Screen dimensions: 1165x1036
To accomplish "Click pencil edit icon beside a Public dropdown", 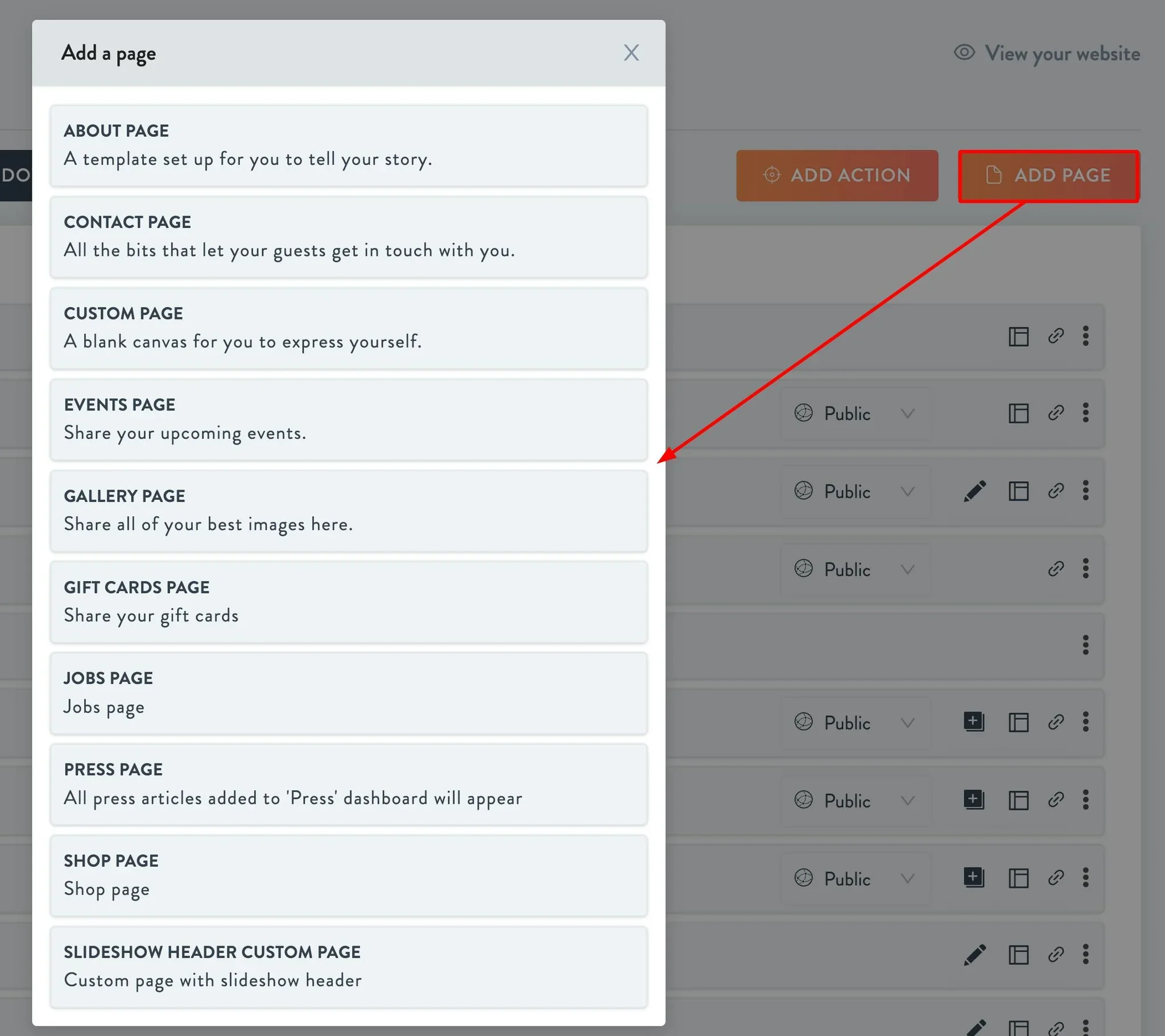I will tap(974, 491).
